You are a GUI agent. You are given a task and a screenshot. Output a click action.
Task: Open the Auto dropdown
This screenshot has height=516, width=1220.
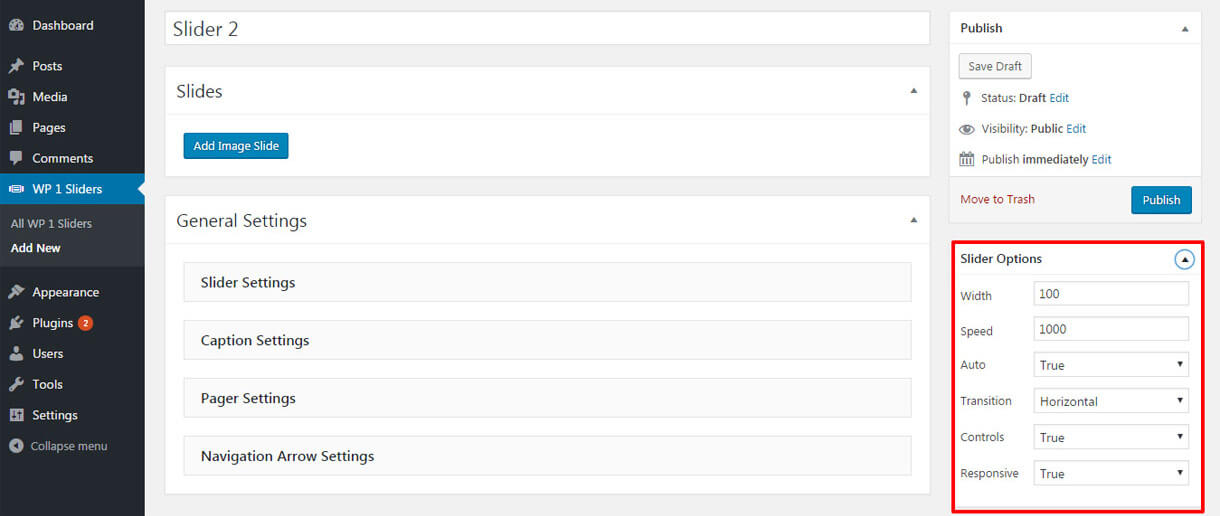pyautogui.click(x=1111, y=365)
